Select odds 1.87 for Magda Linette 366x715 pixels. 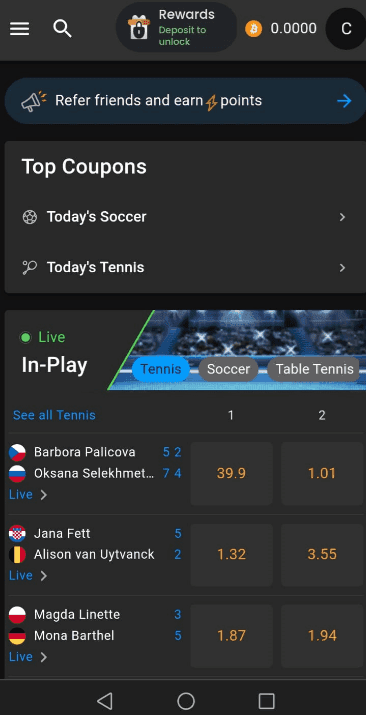click(232, 636)
